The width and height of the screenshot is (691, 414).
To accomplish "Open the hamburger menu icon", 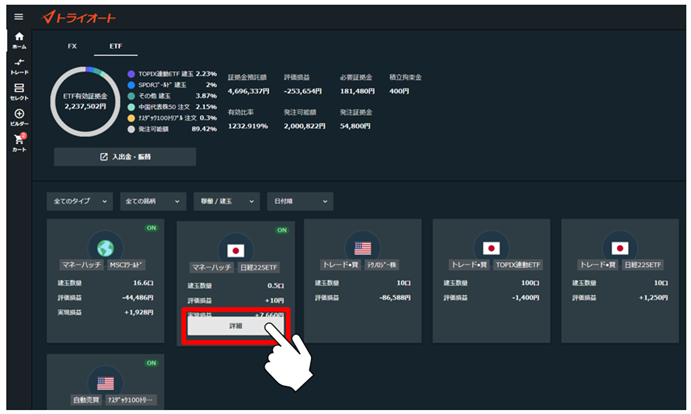I will coord(19,17).
